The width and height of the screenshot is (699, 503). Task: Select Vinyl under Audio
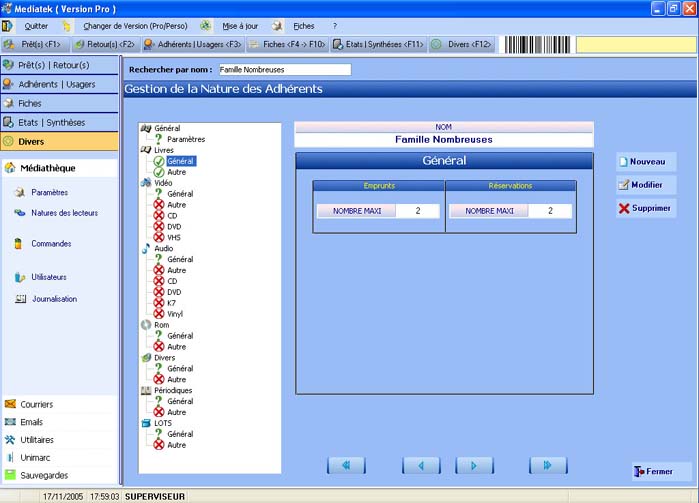tap(175, 314)
